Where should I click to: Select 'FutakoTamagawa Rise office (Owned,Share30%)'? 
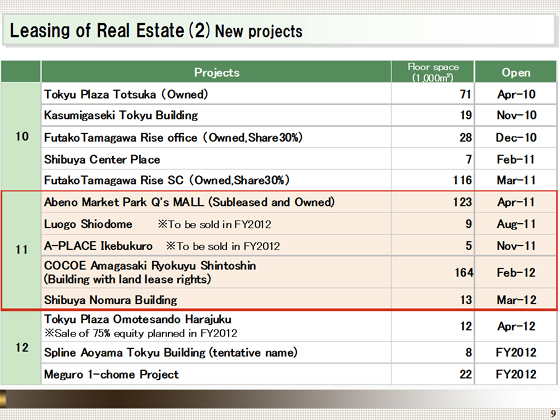click(173, 138)
